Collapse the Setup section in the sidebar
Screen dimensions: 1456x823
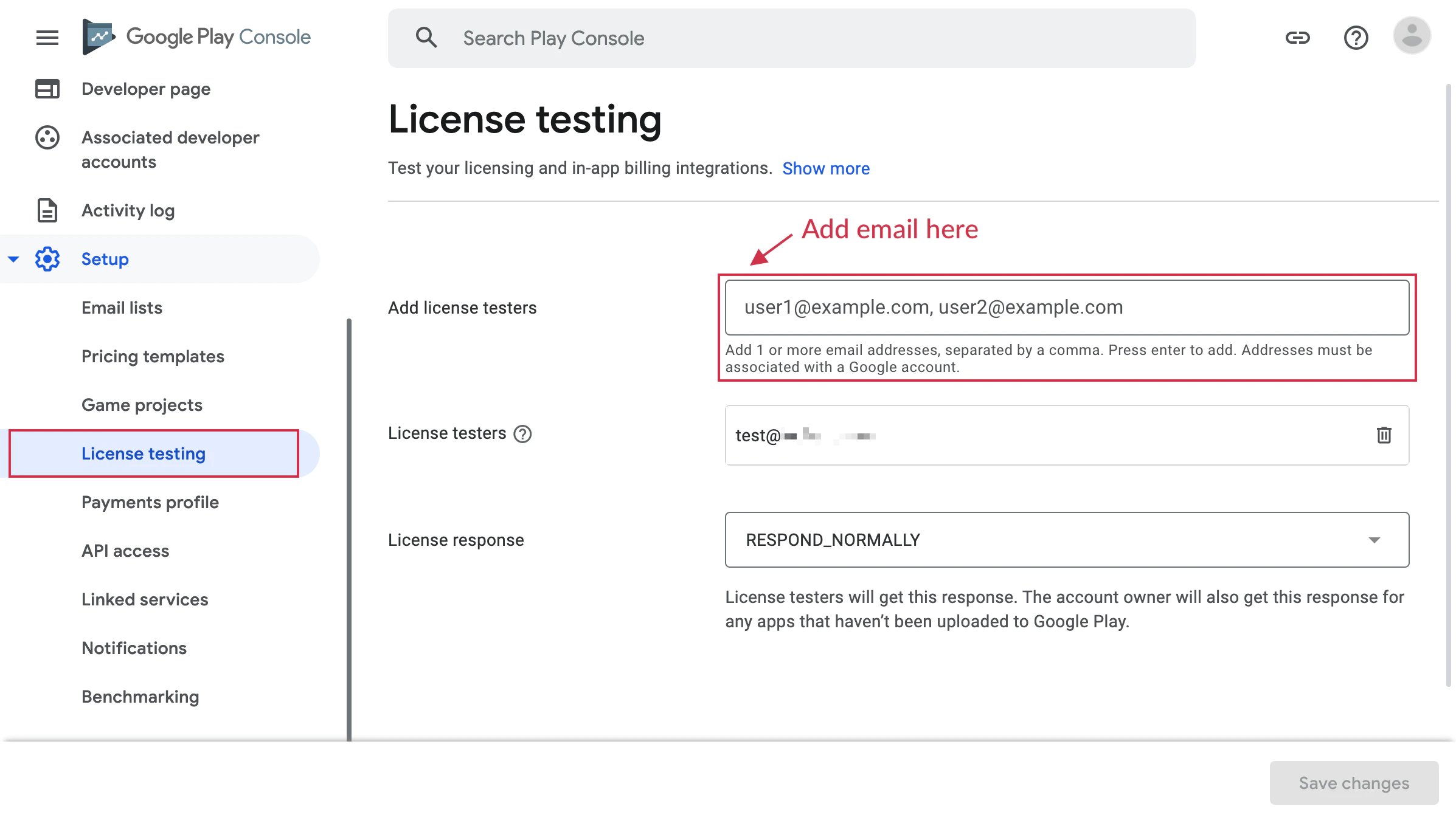point(13,259)
